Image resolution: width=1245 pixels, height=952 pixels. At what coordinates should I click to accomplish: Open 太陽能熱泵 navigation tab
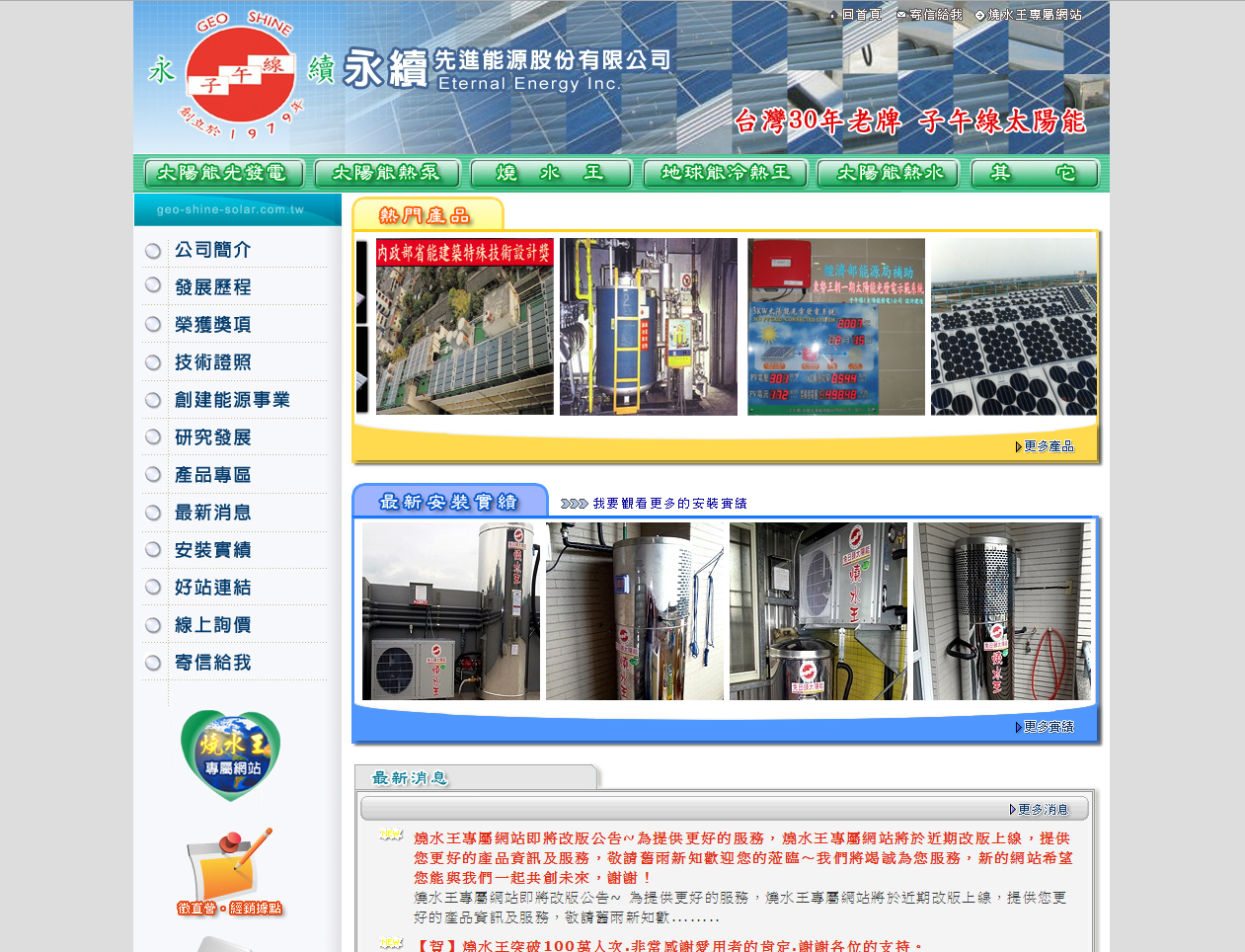[387, 174]
